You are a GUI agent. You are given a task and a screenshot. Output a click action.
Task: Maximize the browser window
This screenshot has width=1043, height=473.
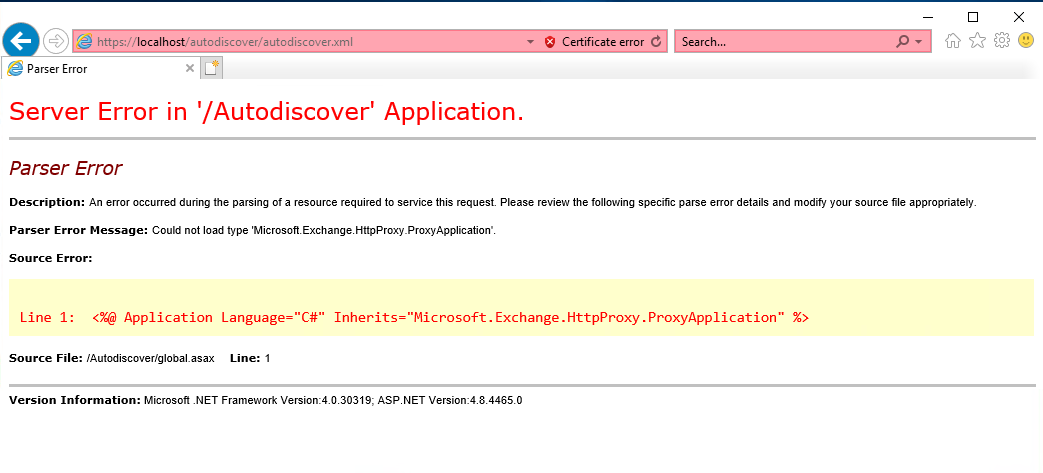point(973,17)
